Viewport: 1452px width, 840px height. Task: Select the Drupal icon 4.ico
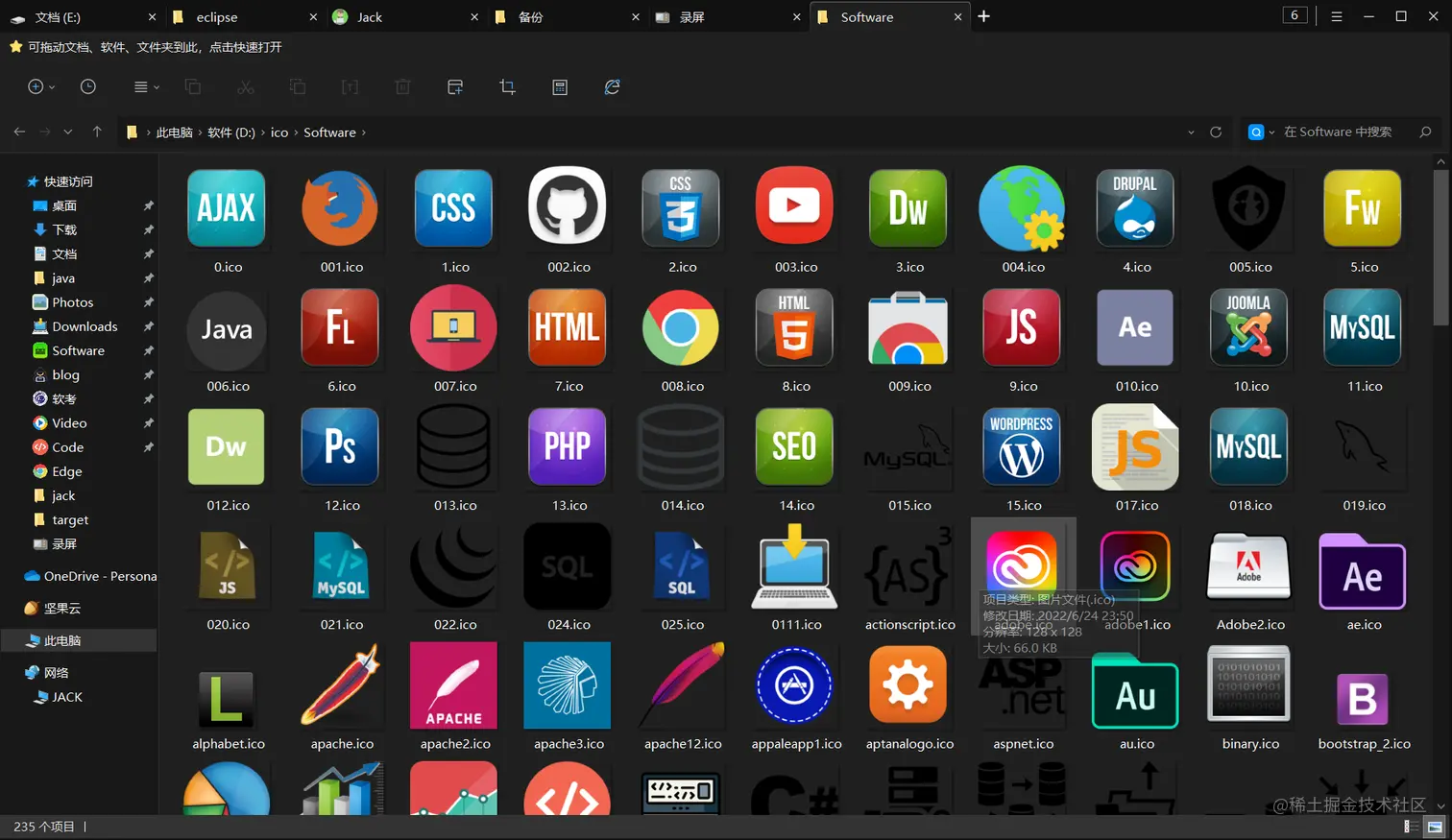pos(1135,209)
